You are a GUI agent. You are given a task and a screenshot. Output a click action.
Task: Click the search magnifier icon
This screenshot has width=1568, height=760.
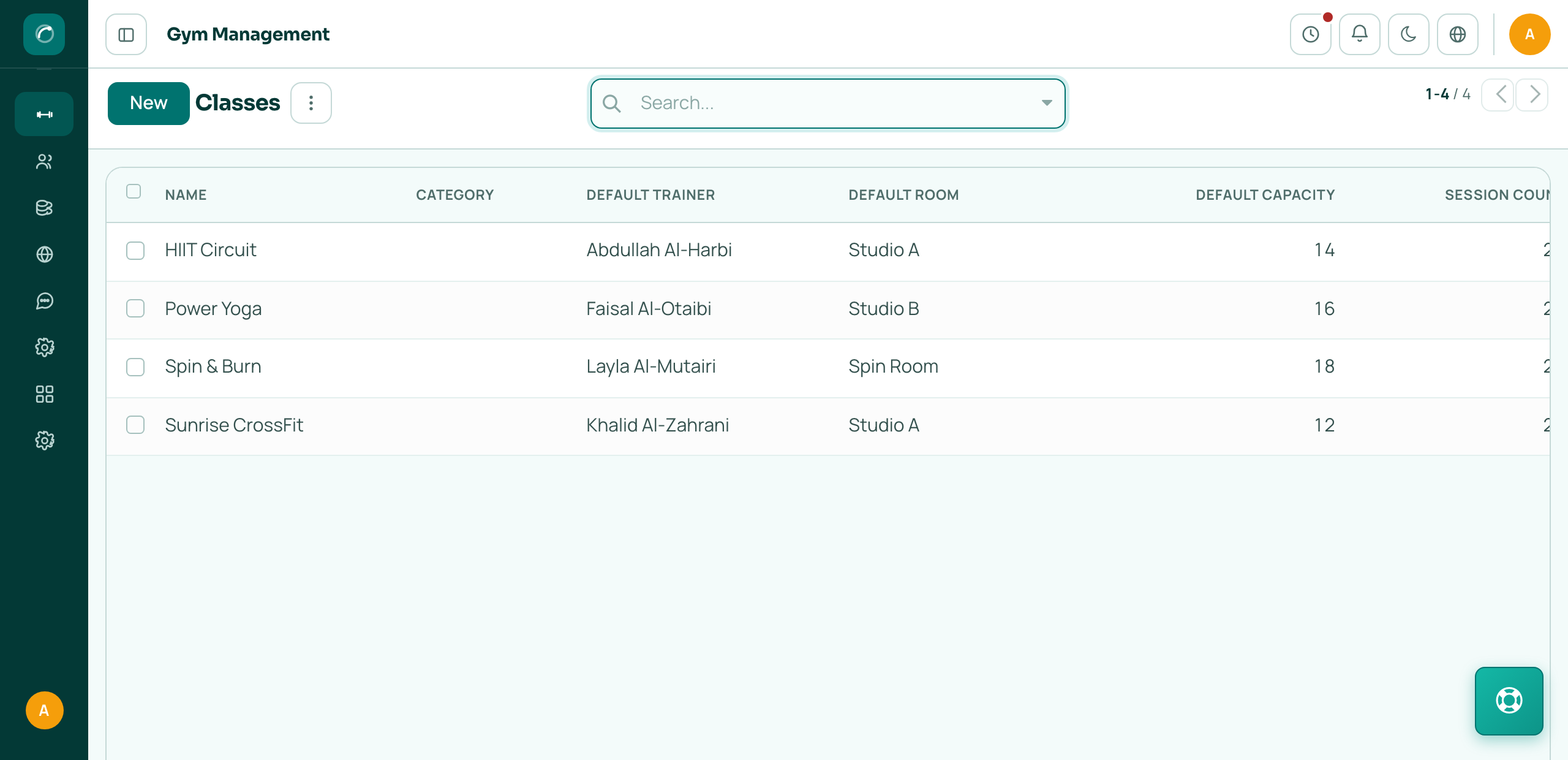coord(612,104)
